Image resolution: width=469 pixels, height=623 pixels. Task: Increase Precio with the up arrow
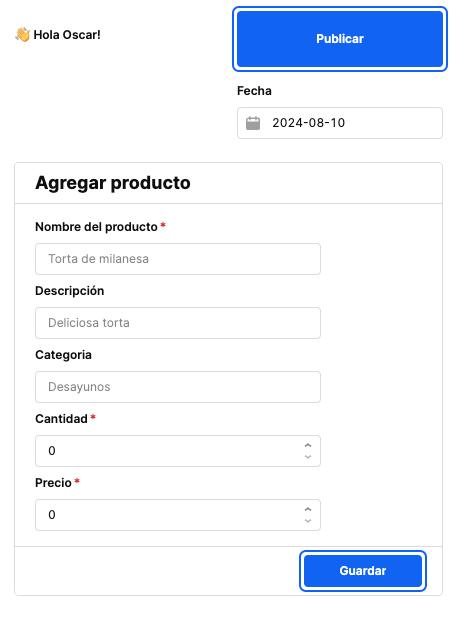(x=308, y=509)
